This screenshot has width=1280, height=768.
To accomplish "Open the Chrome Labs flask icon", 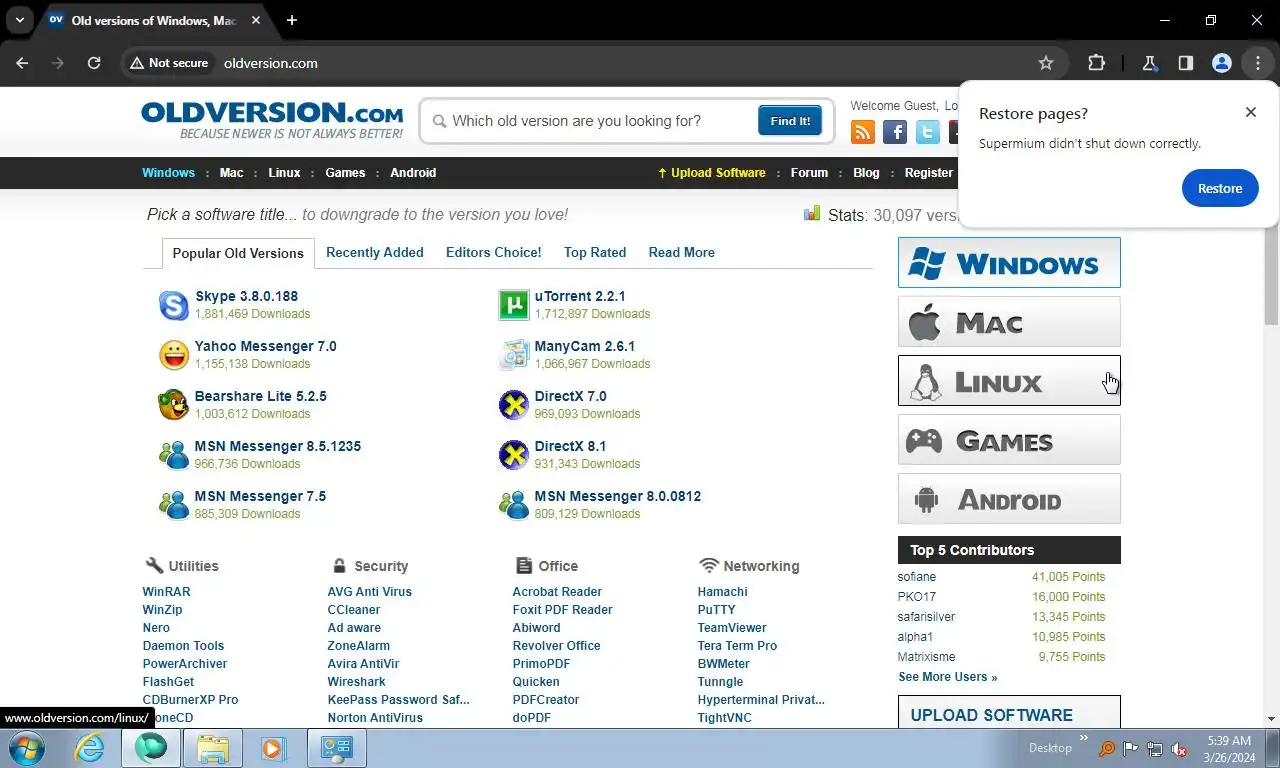I will pos(1149,63).
